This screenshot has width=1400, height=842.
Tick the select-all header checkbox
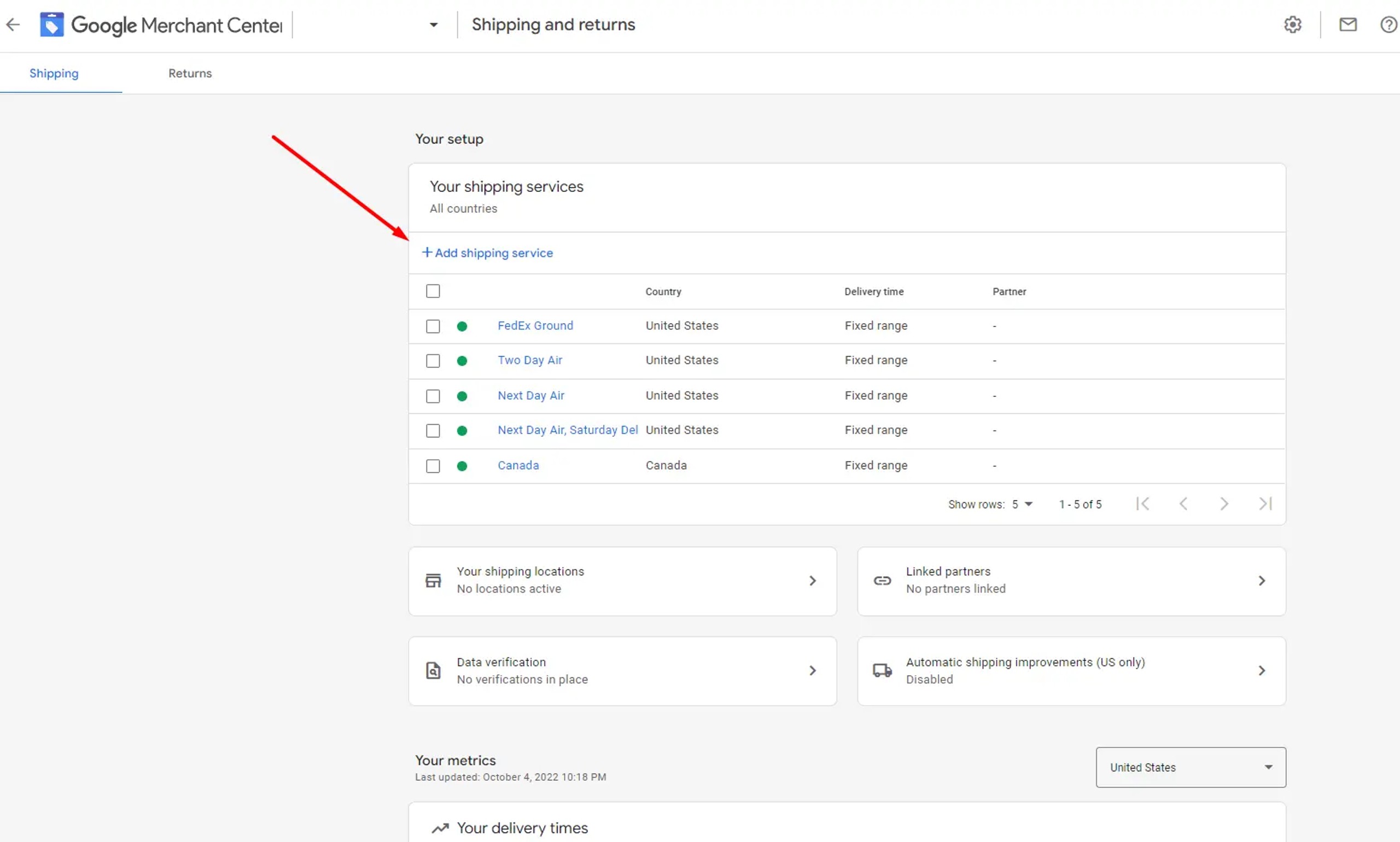pos(433,291)
